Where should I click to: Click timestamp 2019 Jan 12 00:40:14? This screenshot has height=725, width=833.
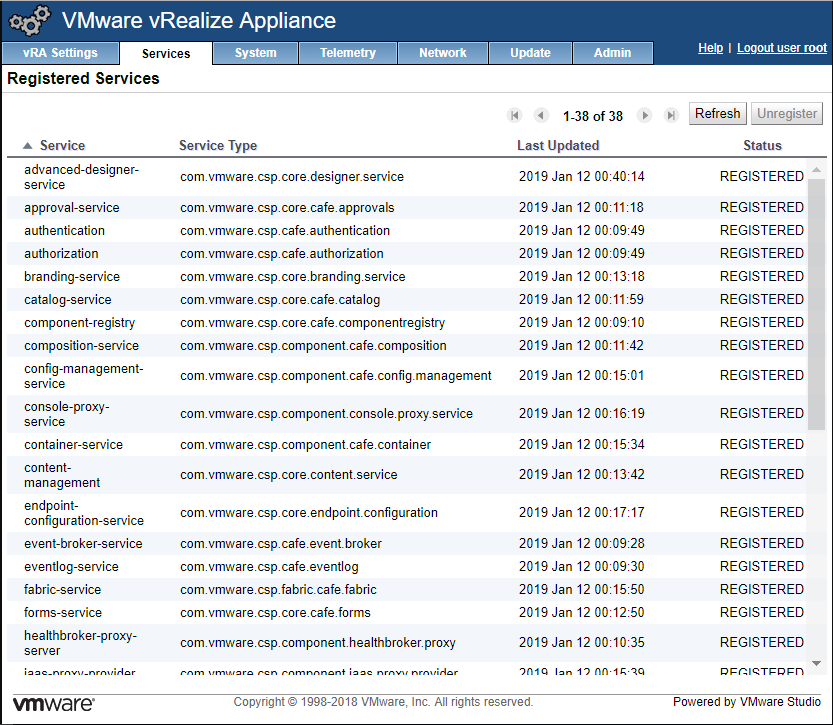582,176
